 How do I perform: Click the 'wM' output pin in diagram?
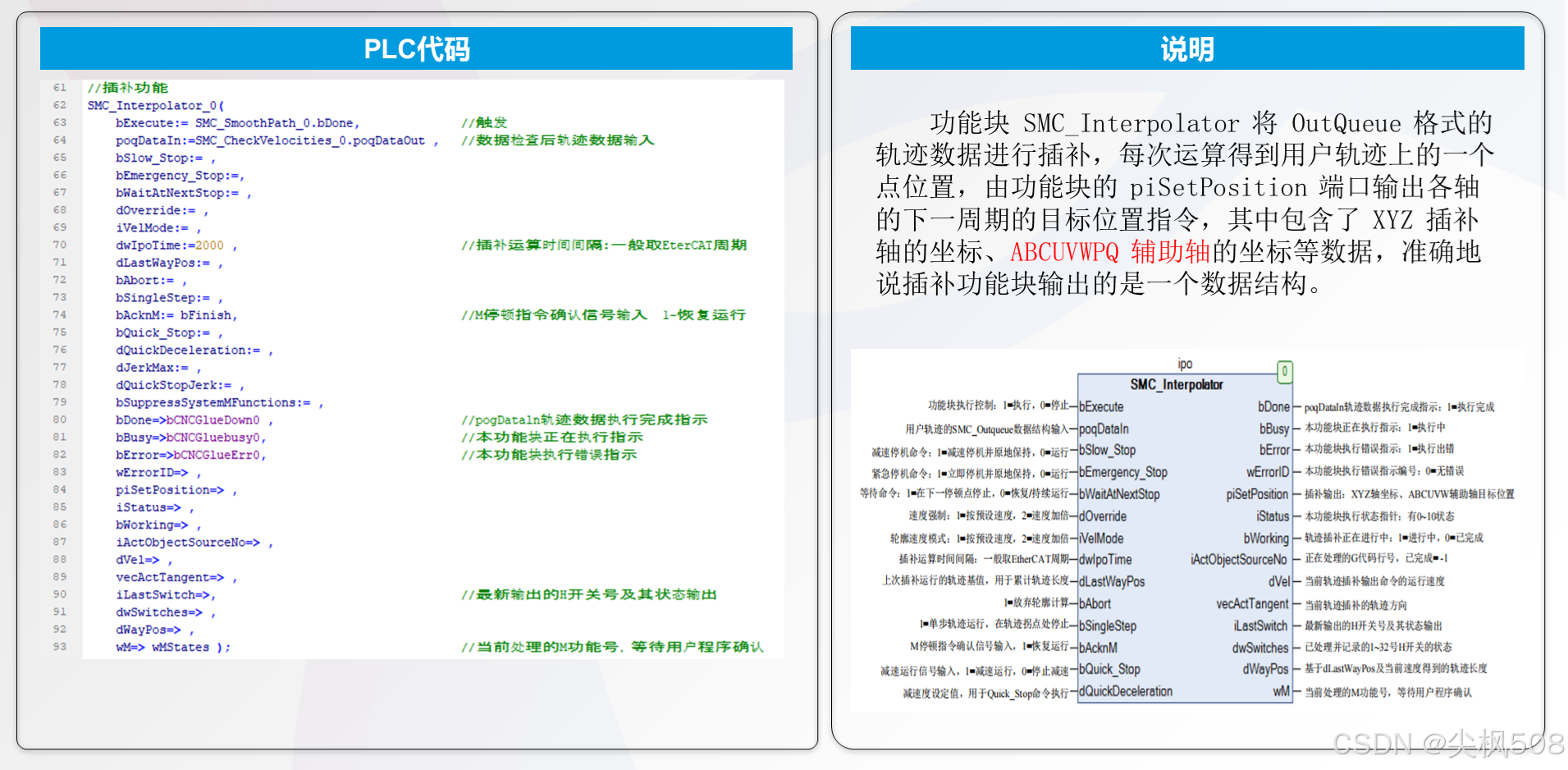tap(1281, 691)
